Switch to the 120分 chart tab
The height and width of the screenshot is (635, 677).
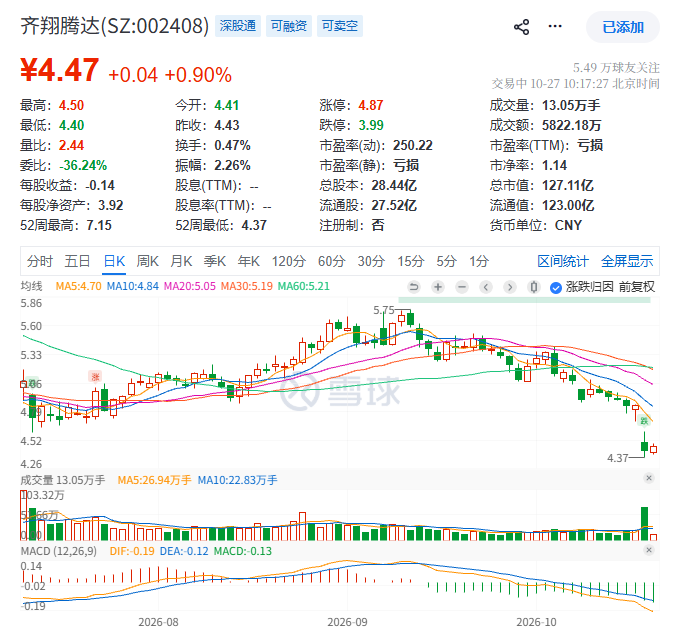289,261
